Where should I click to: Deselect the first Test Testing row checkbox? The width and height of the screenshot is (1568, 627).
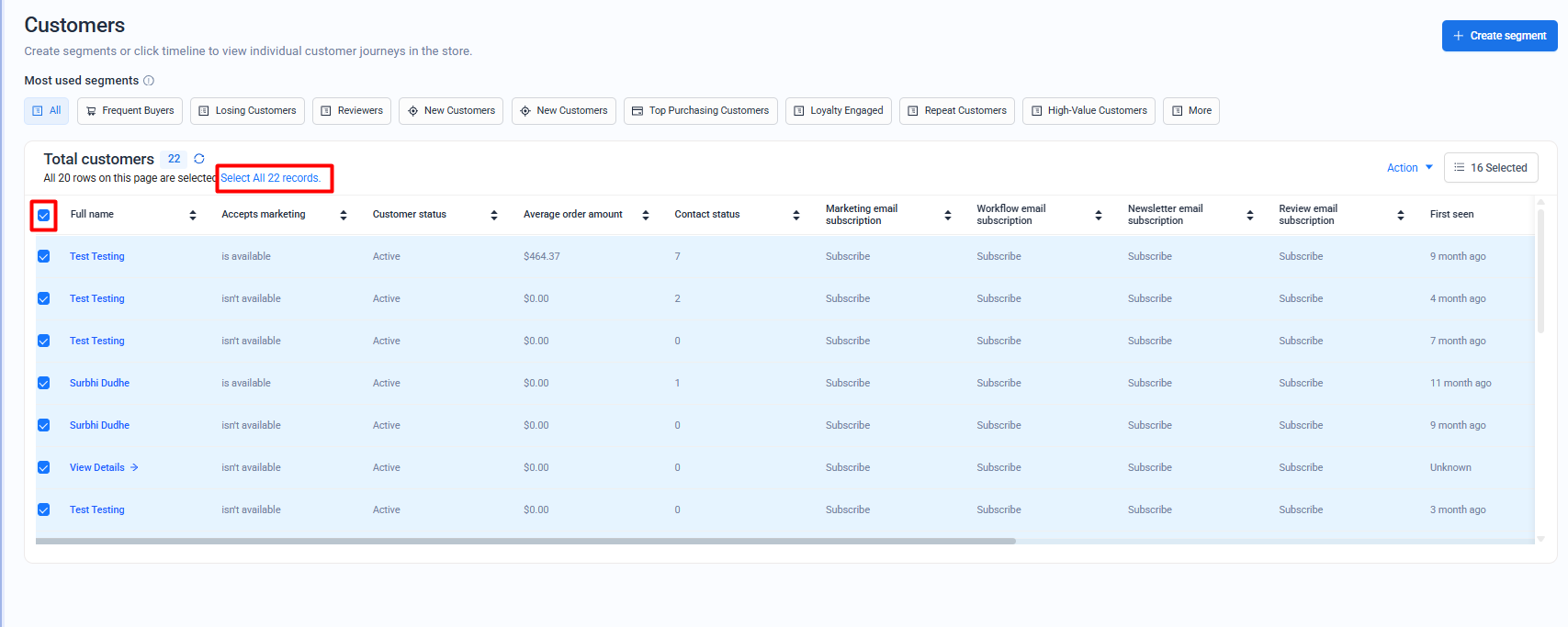tap(44, 257)
